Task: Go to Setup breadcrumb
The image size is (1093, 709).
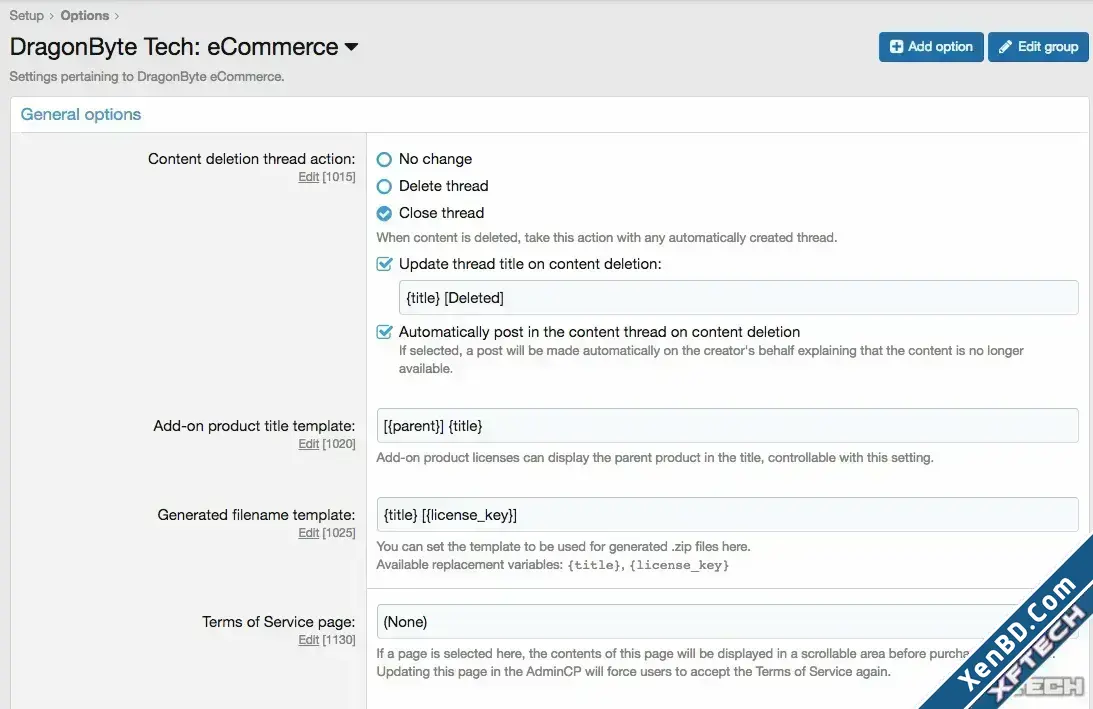Action: 26,15
